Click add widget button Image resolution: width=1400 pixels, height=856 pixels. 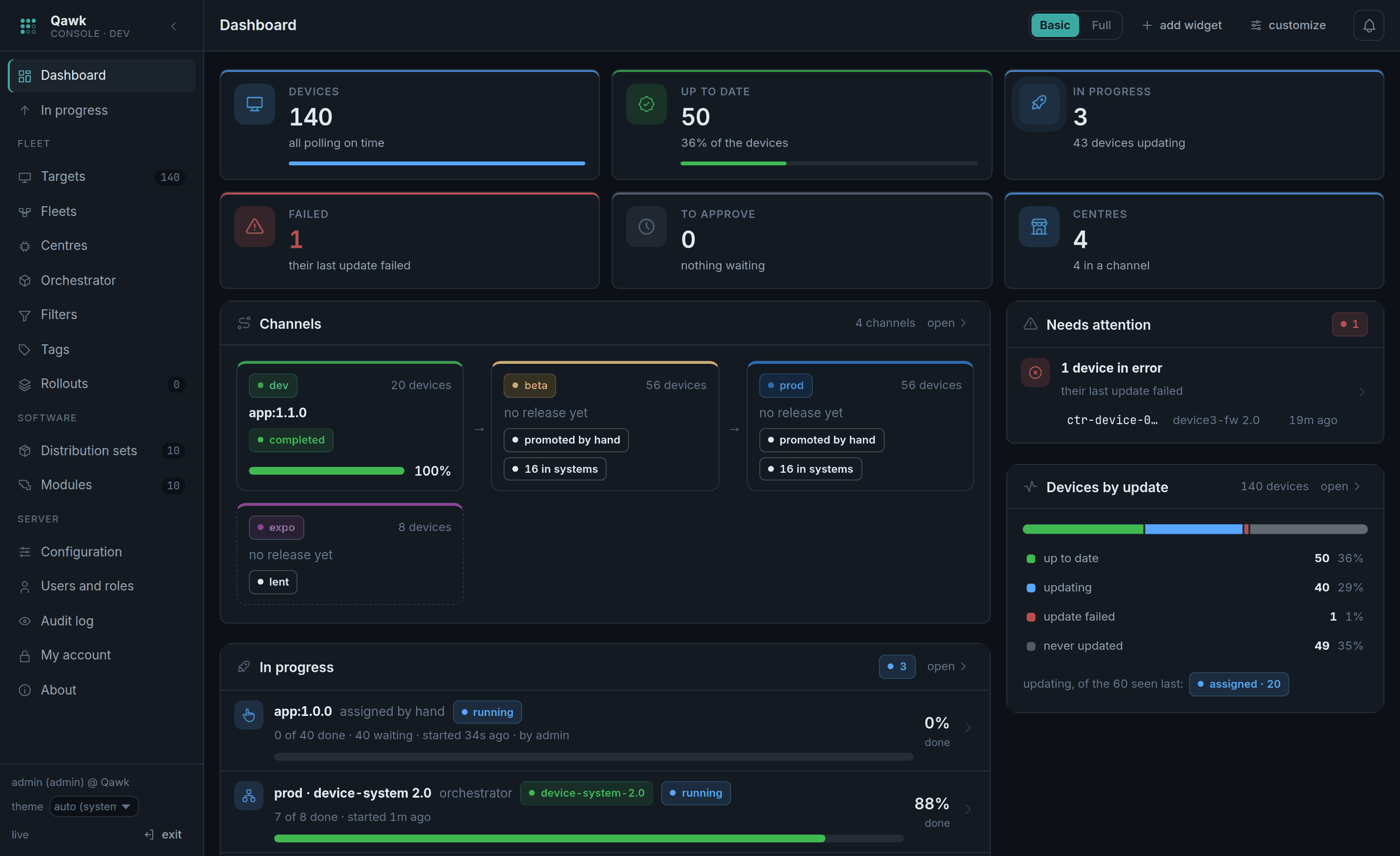[x=1182, y=25]
